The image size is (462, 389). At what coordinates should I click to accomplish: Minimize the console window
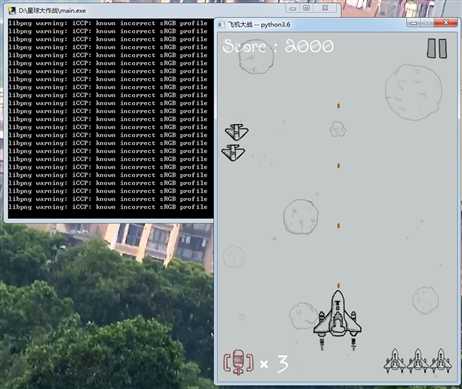coord(293,9)
